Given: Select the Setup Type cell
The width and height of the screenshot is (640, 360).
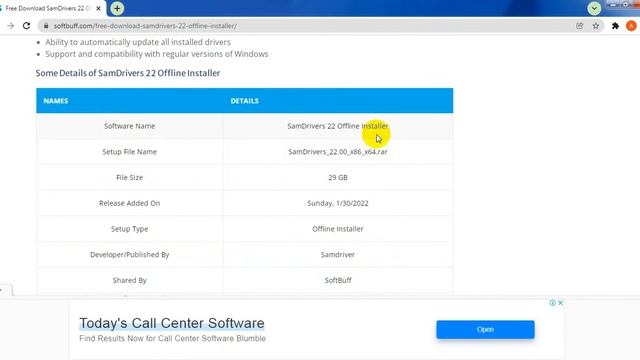Looking at the screenshot, I should 129,229.
